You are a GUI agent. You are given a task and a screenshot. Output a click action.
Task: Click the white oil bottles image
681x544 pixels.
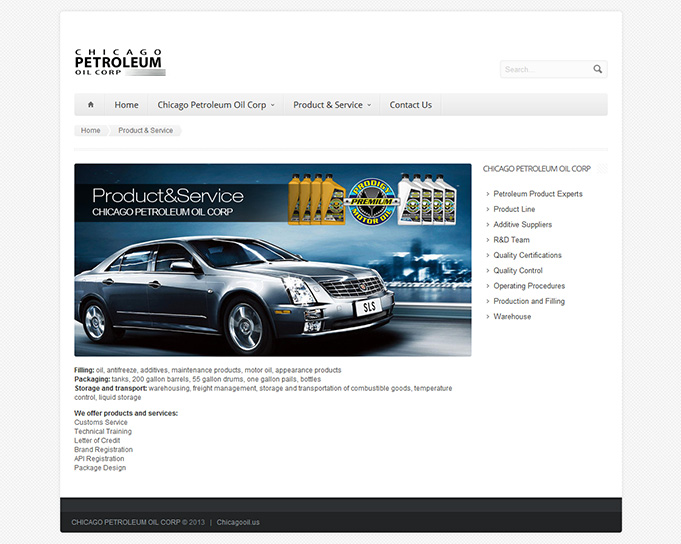click(x=427, y=199)
